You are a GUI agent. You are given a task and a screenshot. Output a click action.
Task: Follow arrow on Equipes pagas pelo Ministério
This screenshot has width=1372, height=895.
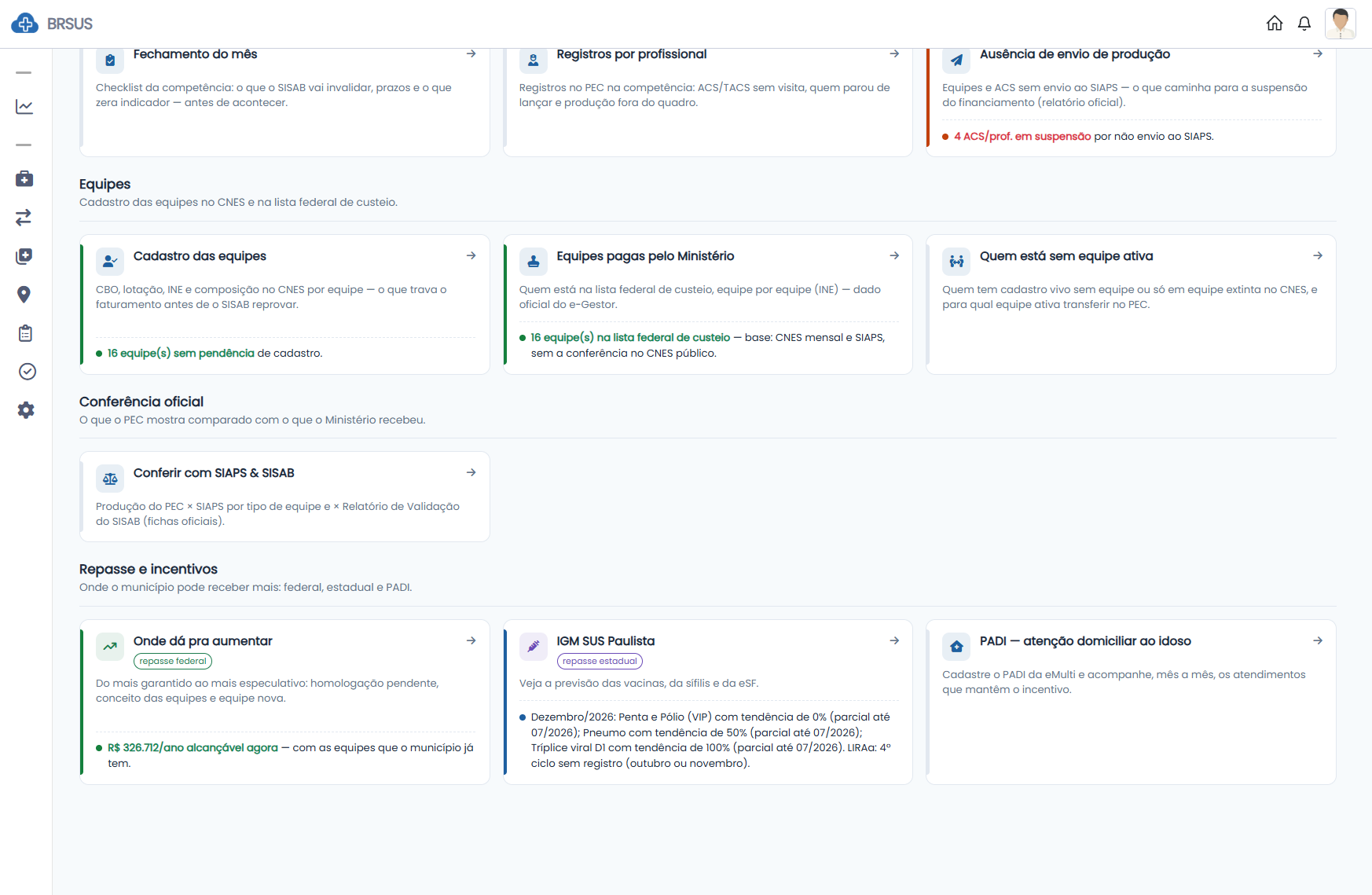coord(894,255)
